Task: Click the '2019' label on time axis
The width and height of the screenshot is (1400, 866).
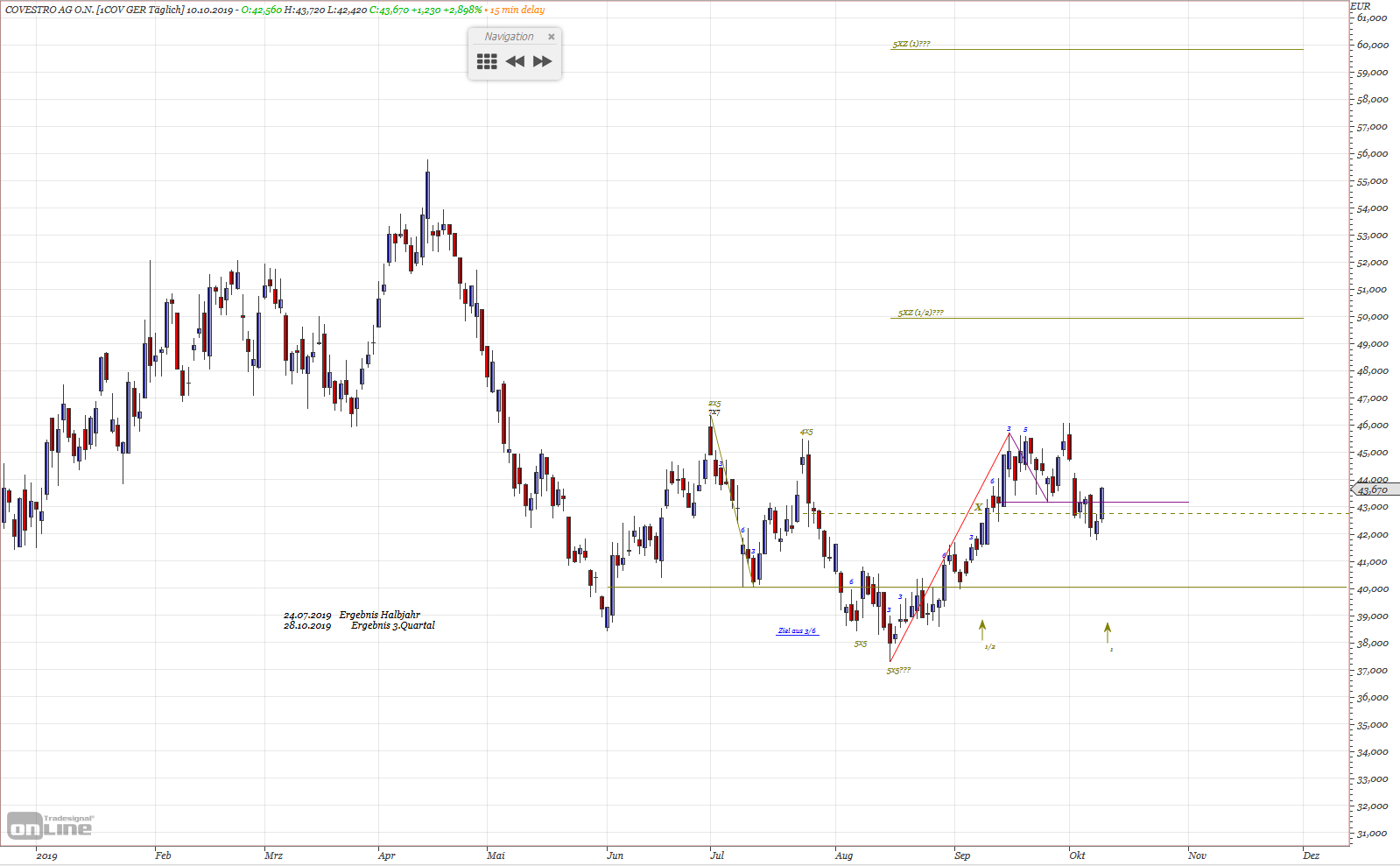Action: click(46, 855)
